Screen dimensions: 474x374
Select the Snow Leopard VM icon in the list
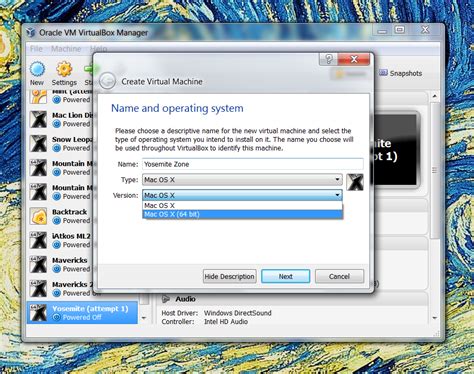[38, 144]
